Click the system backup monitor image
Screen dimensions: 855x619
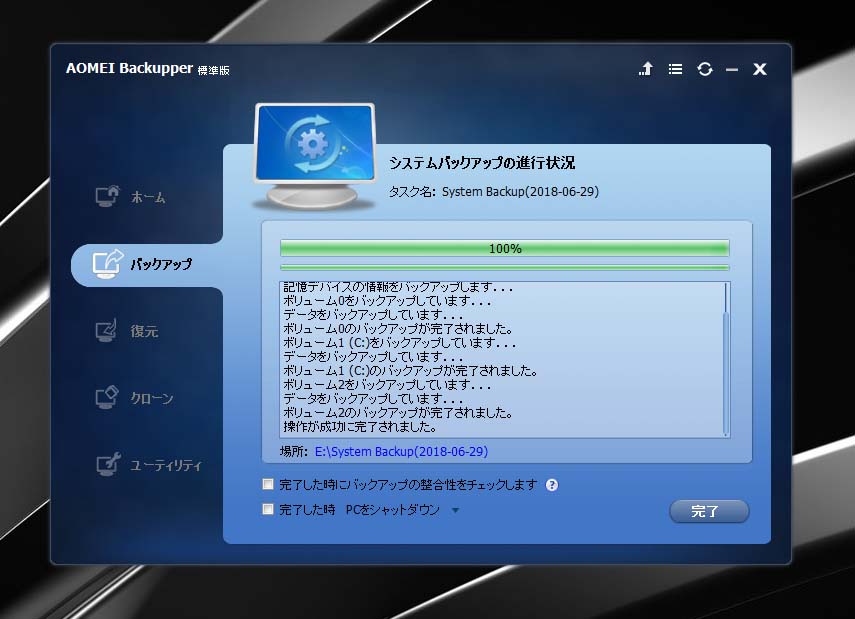pyautogui.click(x=315, y=156)
